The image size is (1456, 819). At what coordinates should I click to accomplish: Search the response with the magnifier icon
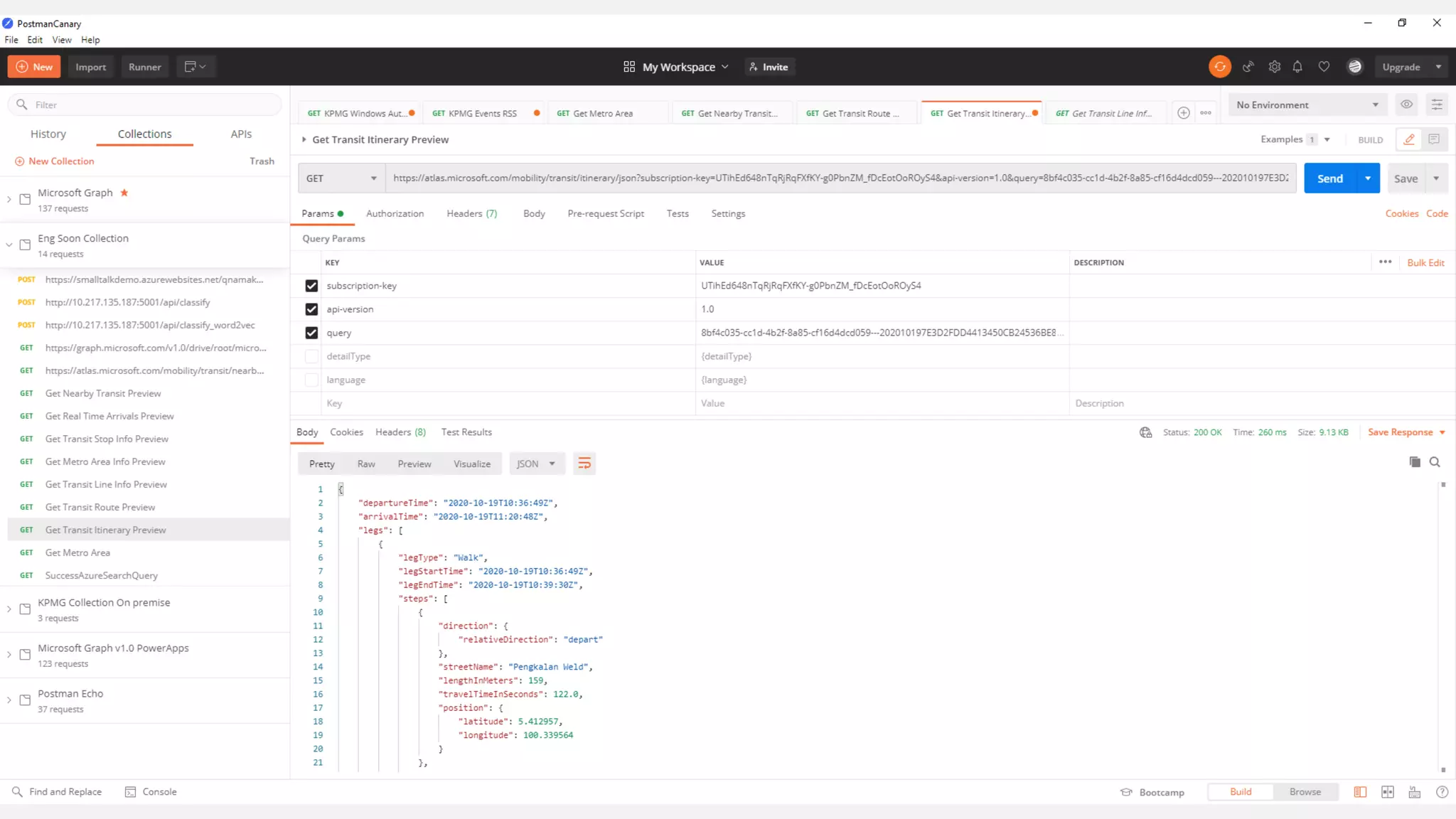[1435, 462]
